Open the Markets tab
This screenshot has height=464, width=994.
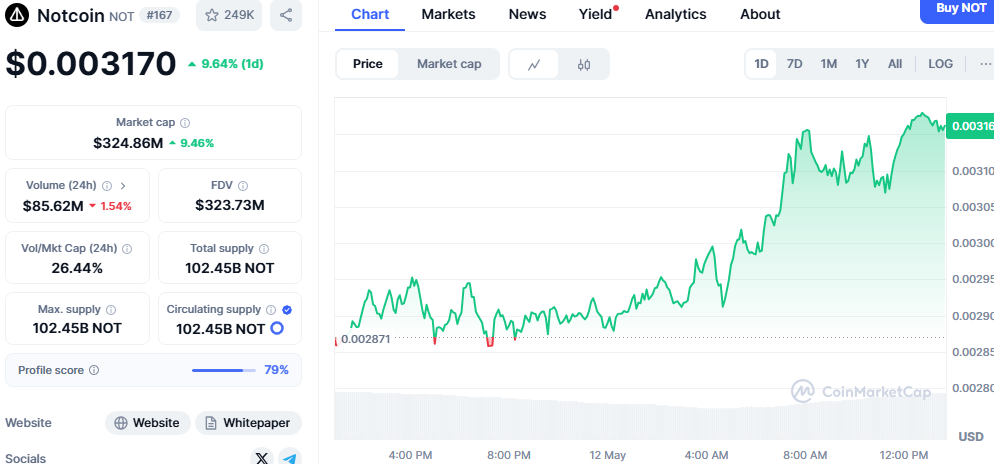[448, 14]
